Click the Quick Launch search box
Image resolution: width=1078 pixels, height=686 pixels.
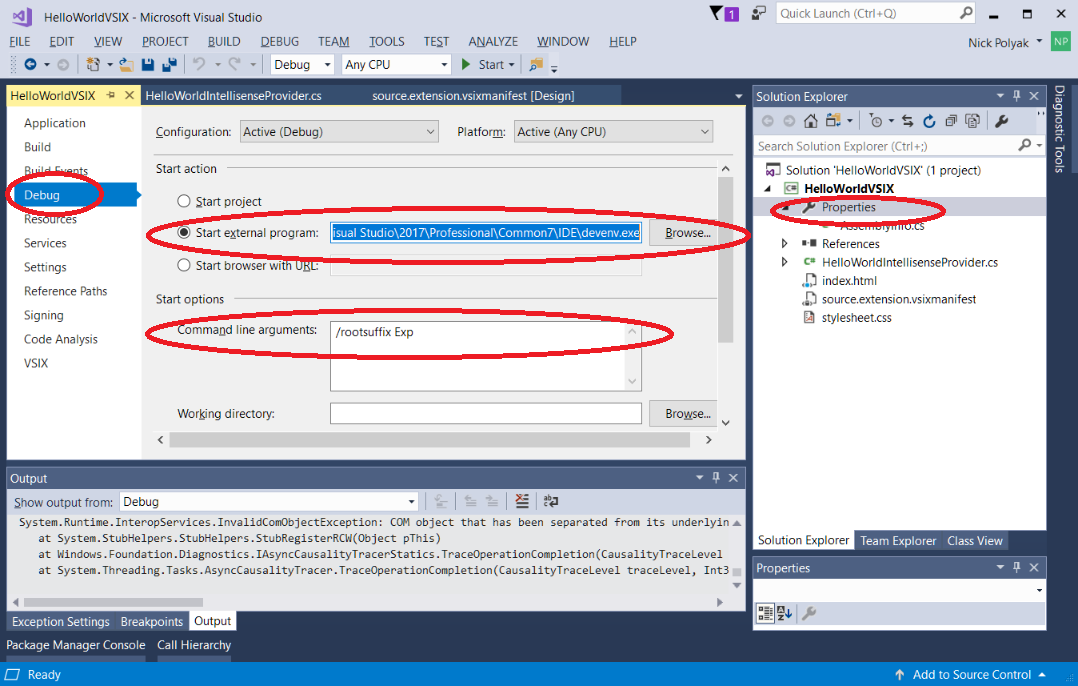pyautogui.click(x=877, y=13)
